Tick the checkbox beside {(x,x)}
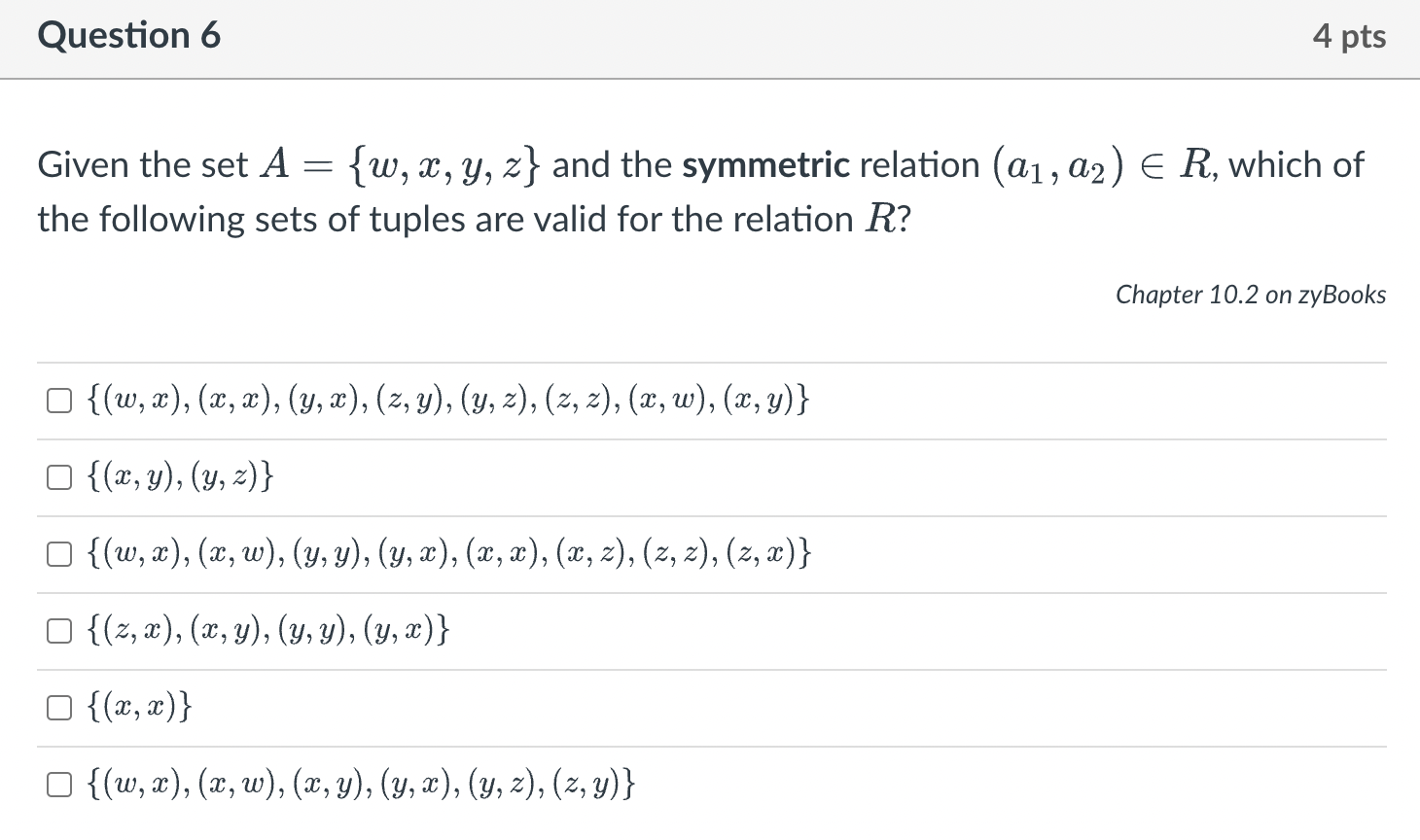Image resolution: width=1420 pixels, height=840 pixels. click(59, 708)
